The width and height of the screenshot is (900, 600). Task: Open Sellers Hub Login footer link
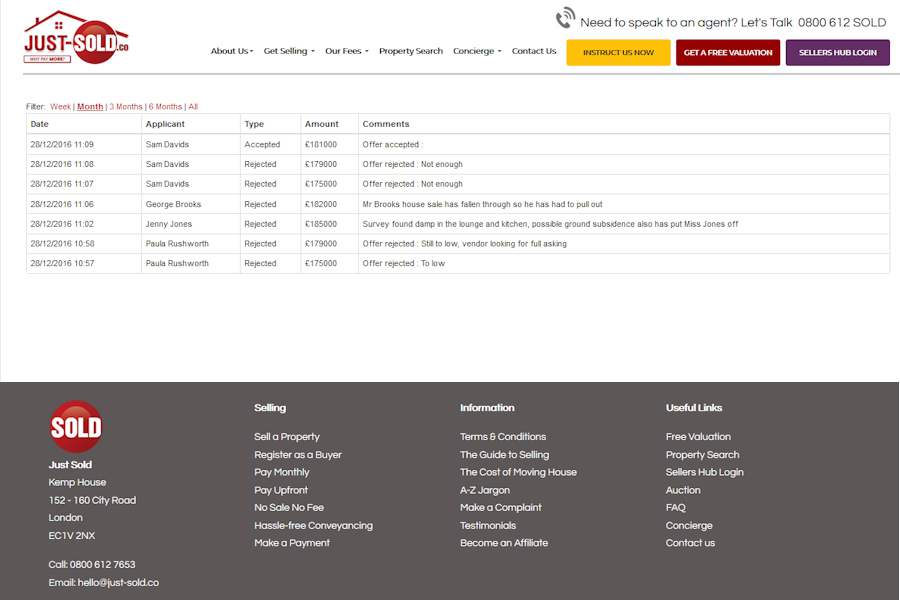click(x=705, y=473)
